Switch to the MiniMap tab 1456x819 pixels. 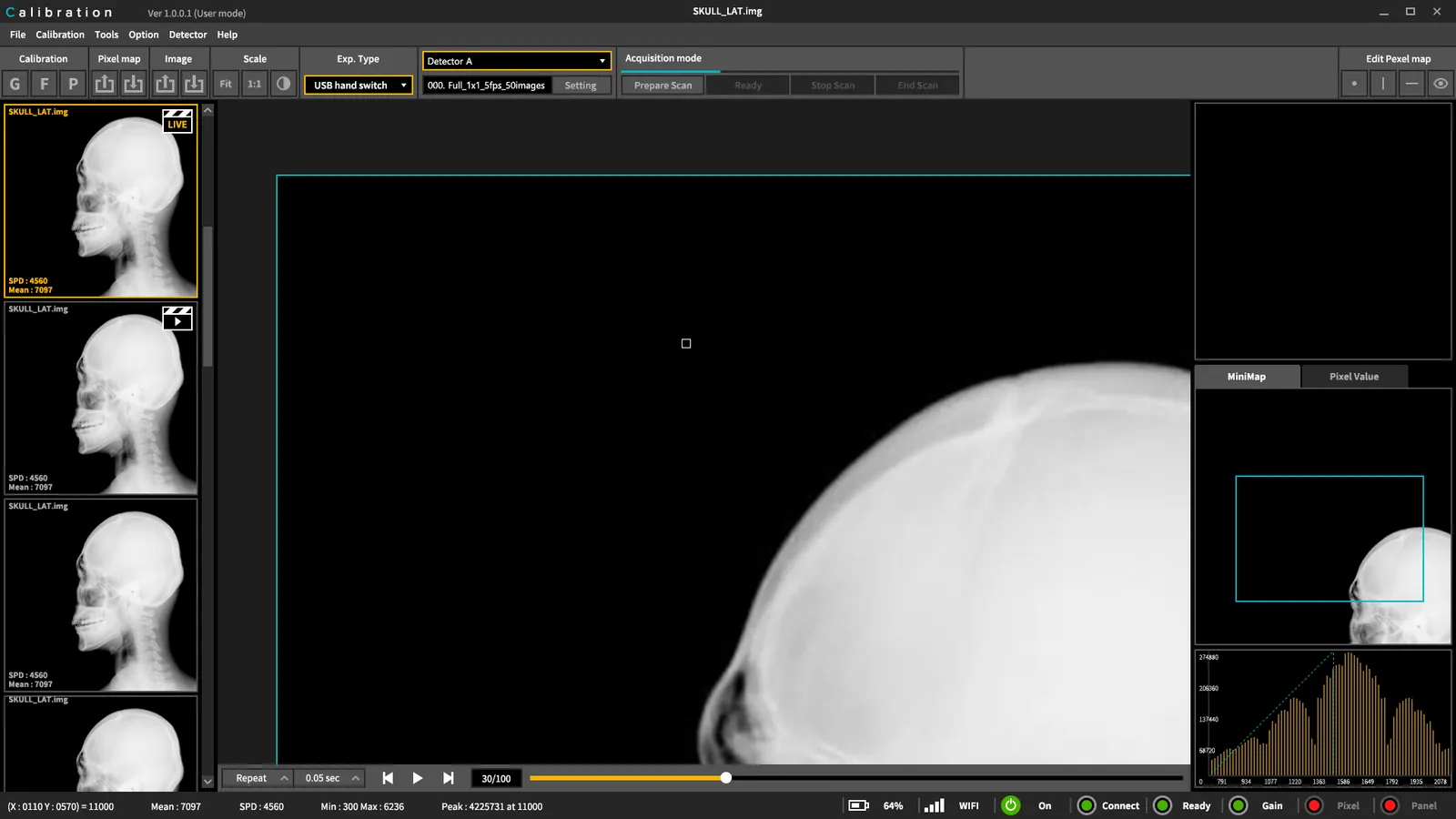pos(1247,377)
